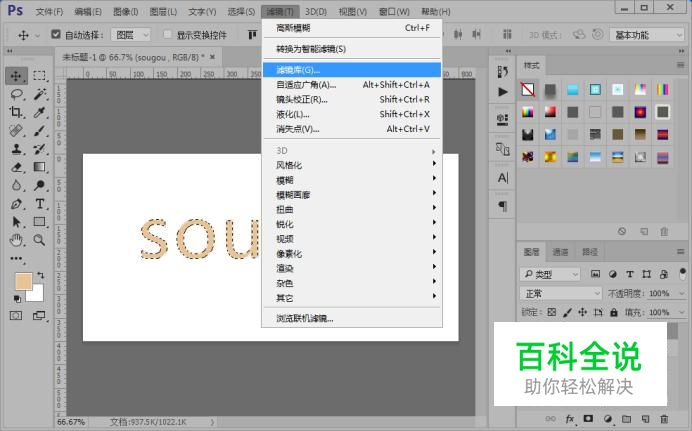Viewport: 692px width, 431px height.
Task: Select the Zoom tool
Action: click(39, 240)
